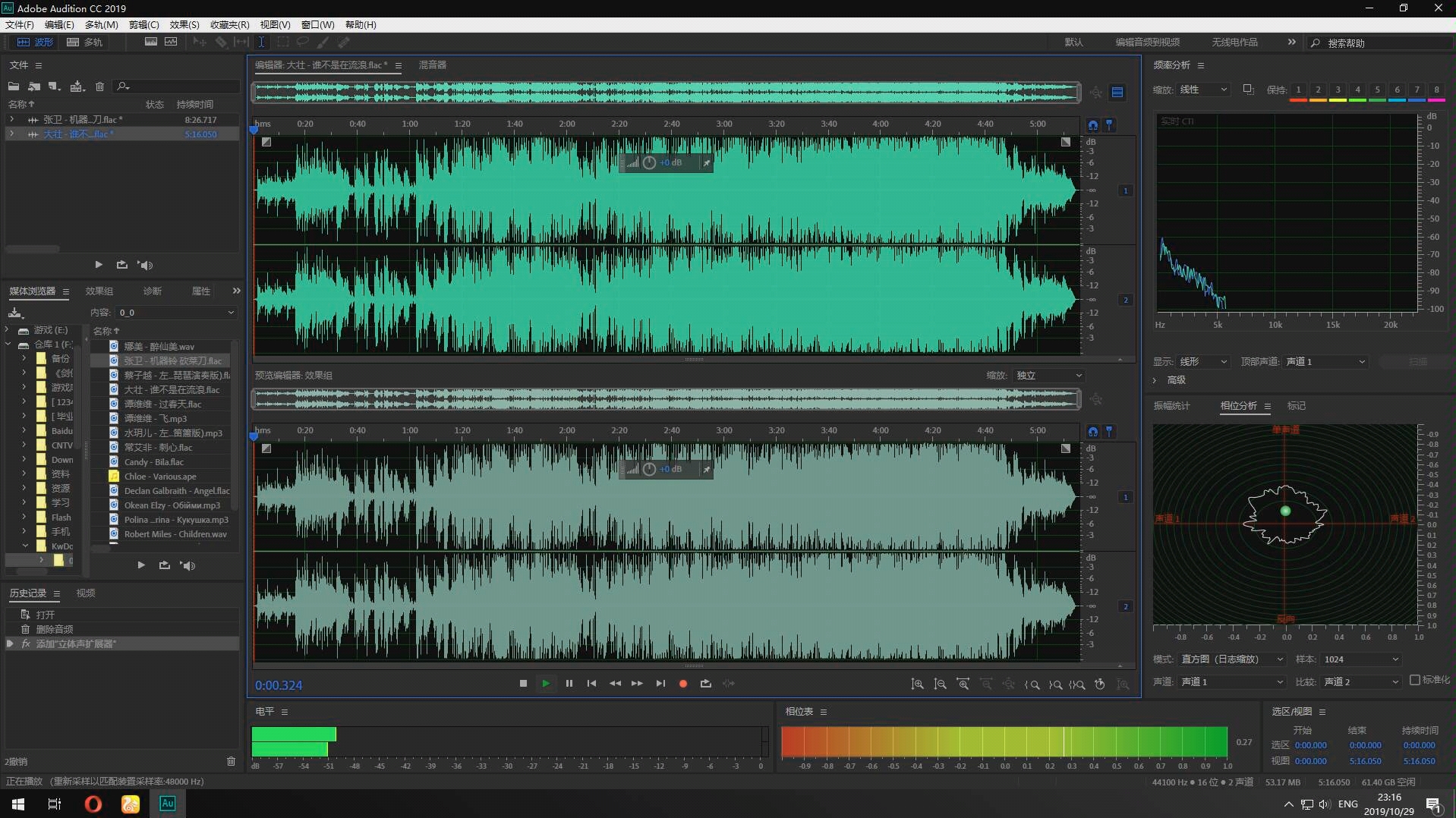This screenshot has height=818, width=1456.
Task: Click hold button 4 in frequency analysis
Action: (x=1357, y=90)
